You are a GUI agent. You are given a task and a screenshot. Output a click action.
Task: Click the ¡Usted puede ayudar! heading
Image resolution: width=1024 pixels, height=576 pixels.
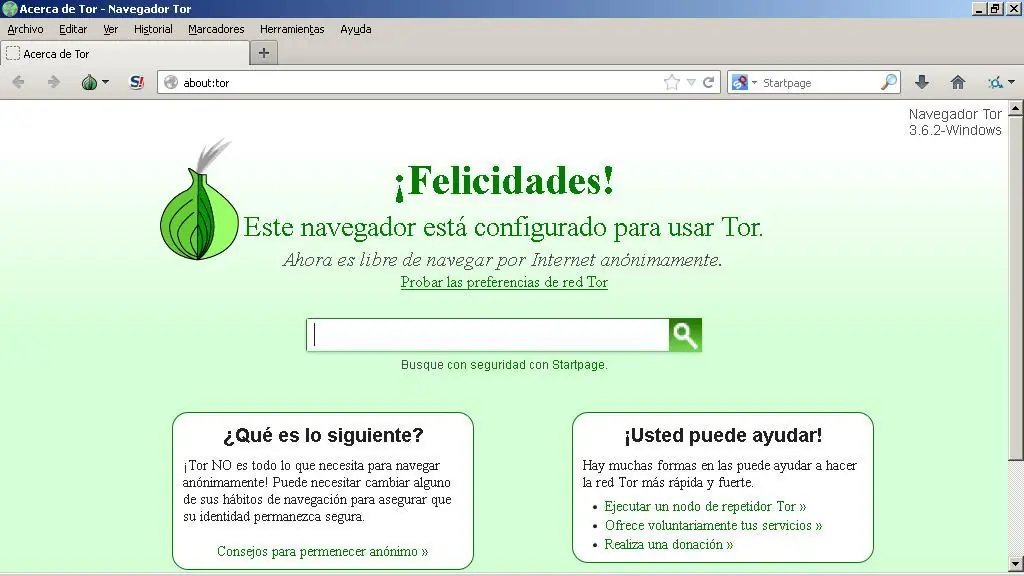pyautogui.click(x=723, y=435)
